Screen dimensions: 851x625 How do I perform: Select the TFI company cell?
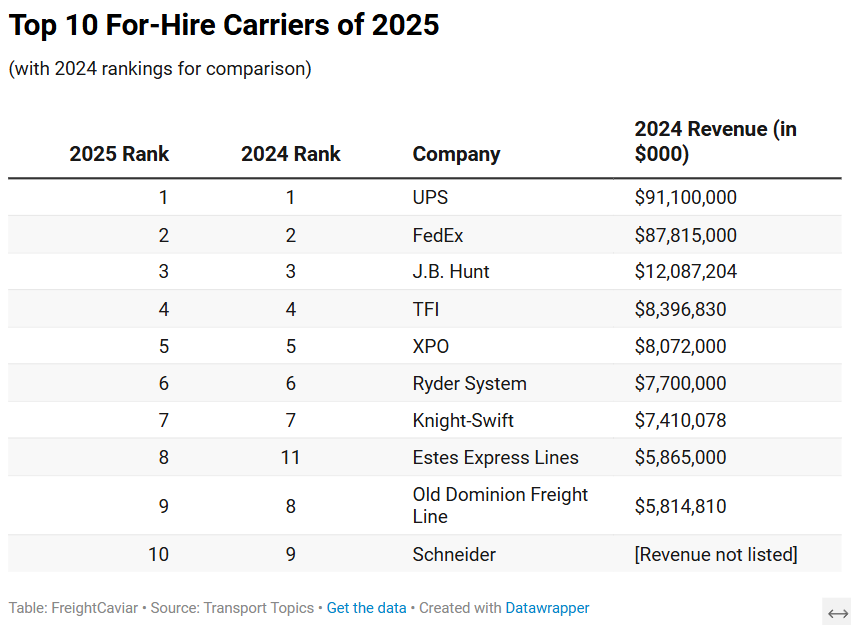pyautogui.click(x=426, y=309)
